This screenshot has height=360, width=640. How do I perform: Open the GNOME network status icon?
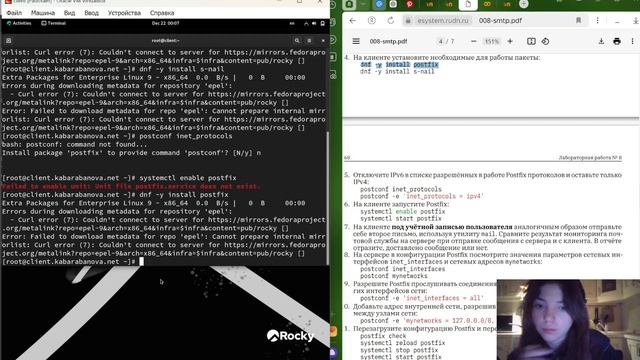coord(306,23)
